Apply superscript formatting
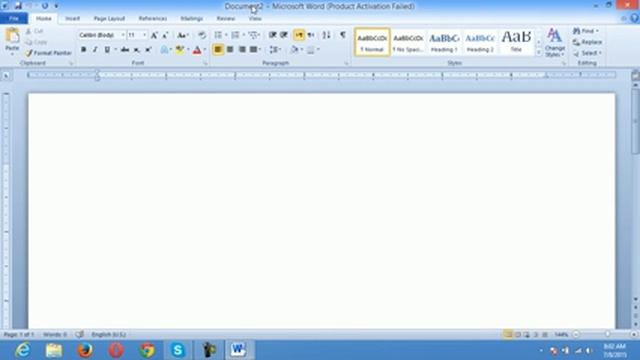The width and height of the screenshot is (640, 360). (x=148, y=50)
